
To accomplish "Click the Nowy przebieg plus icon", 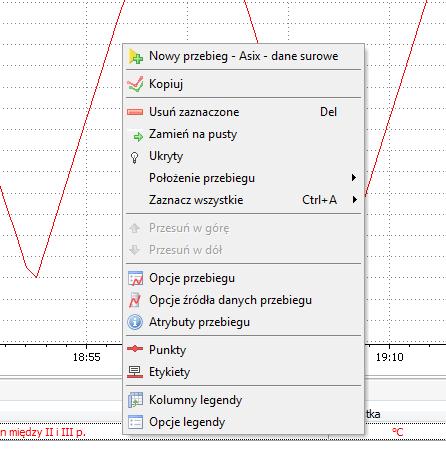I will (135, 56).
